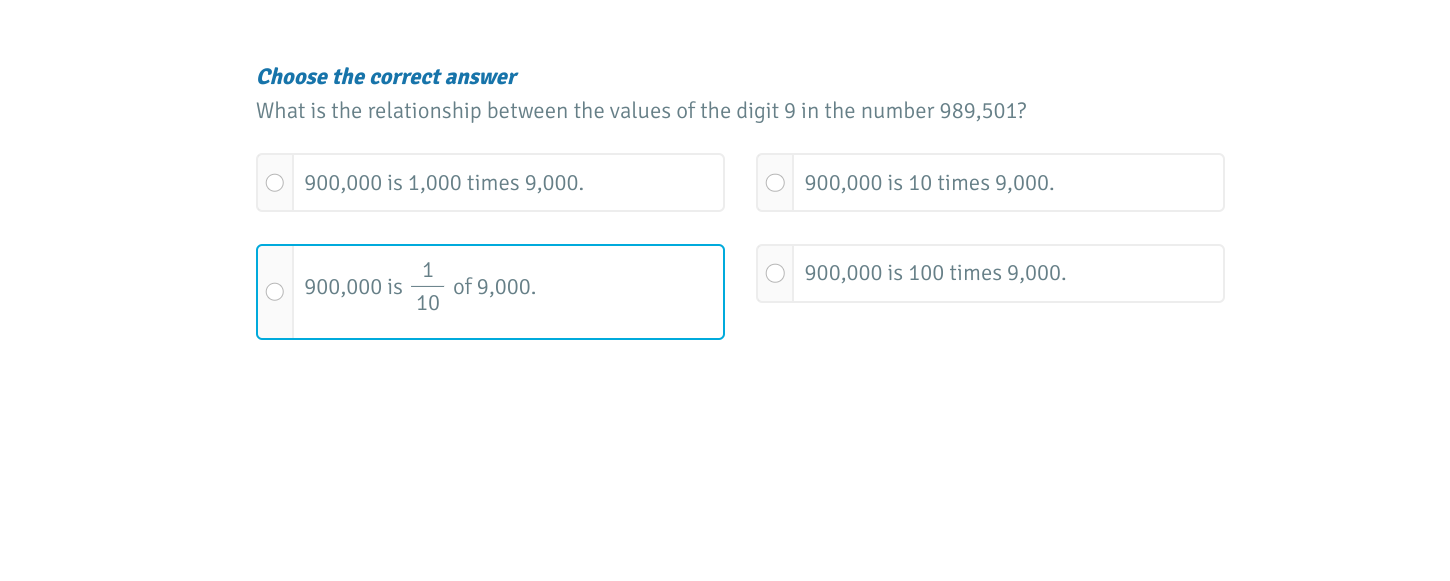1450x581 pixels.
Task: Click the fraction 1/10 inside the selected option
Action: pos(428,287)
